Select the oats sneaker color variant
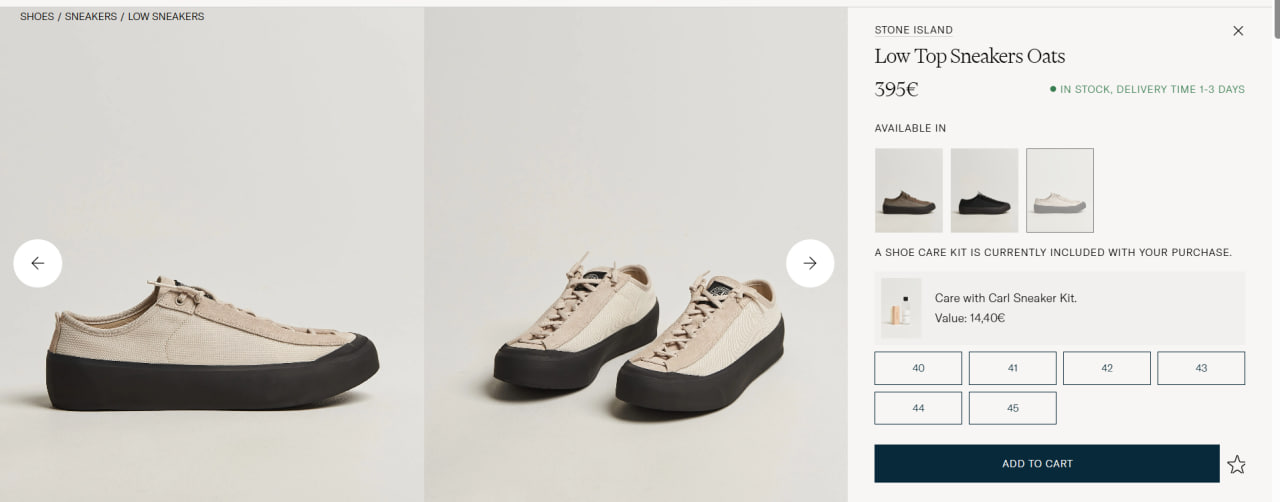Image resolution: width=1280 pixels, height=502 pixels. click(x=1060, y=190)
